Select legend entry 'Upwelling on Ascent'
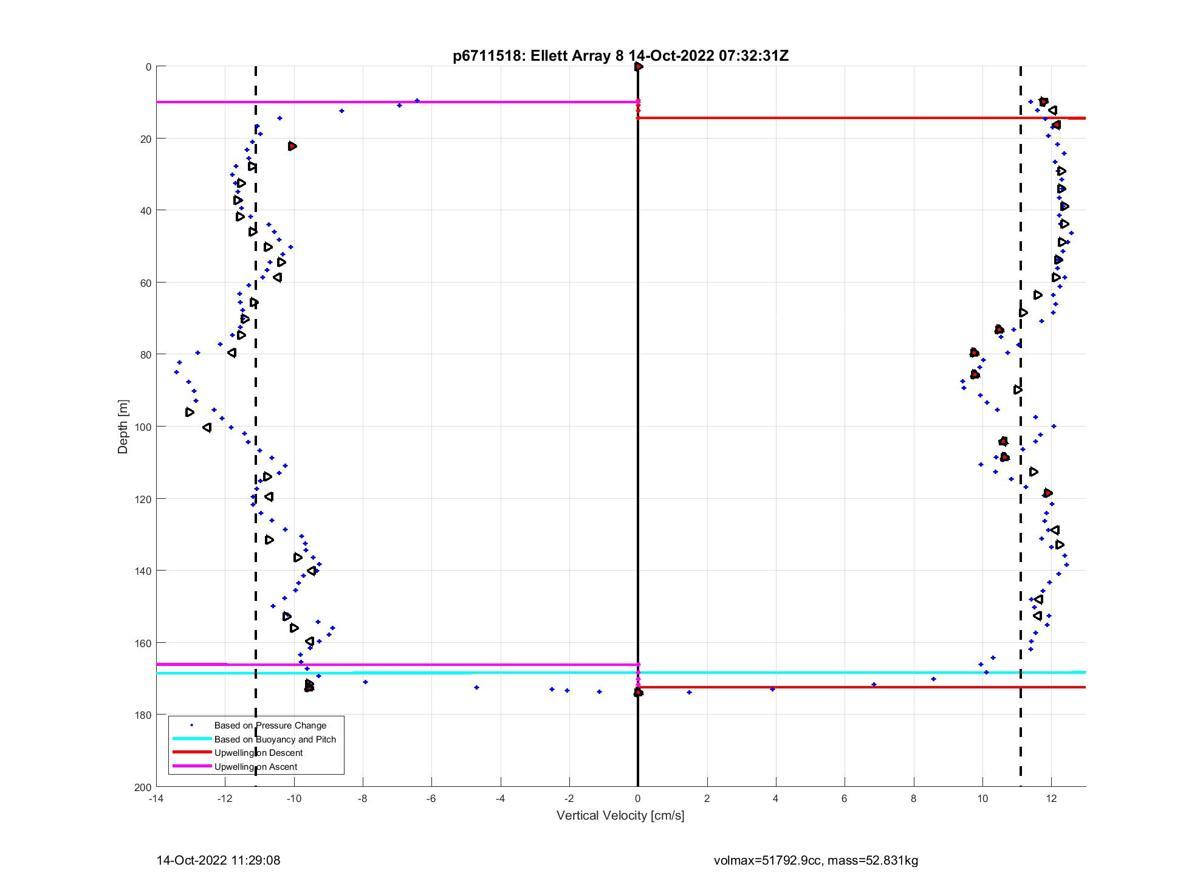This screenshot has height=885, width=1200. click(x=255, y=767)
